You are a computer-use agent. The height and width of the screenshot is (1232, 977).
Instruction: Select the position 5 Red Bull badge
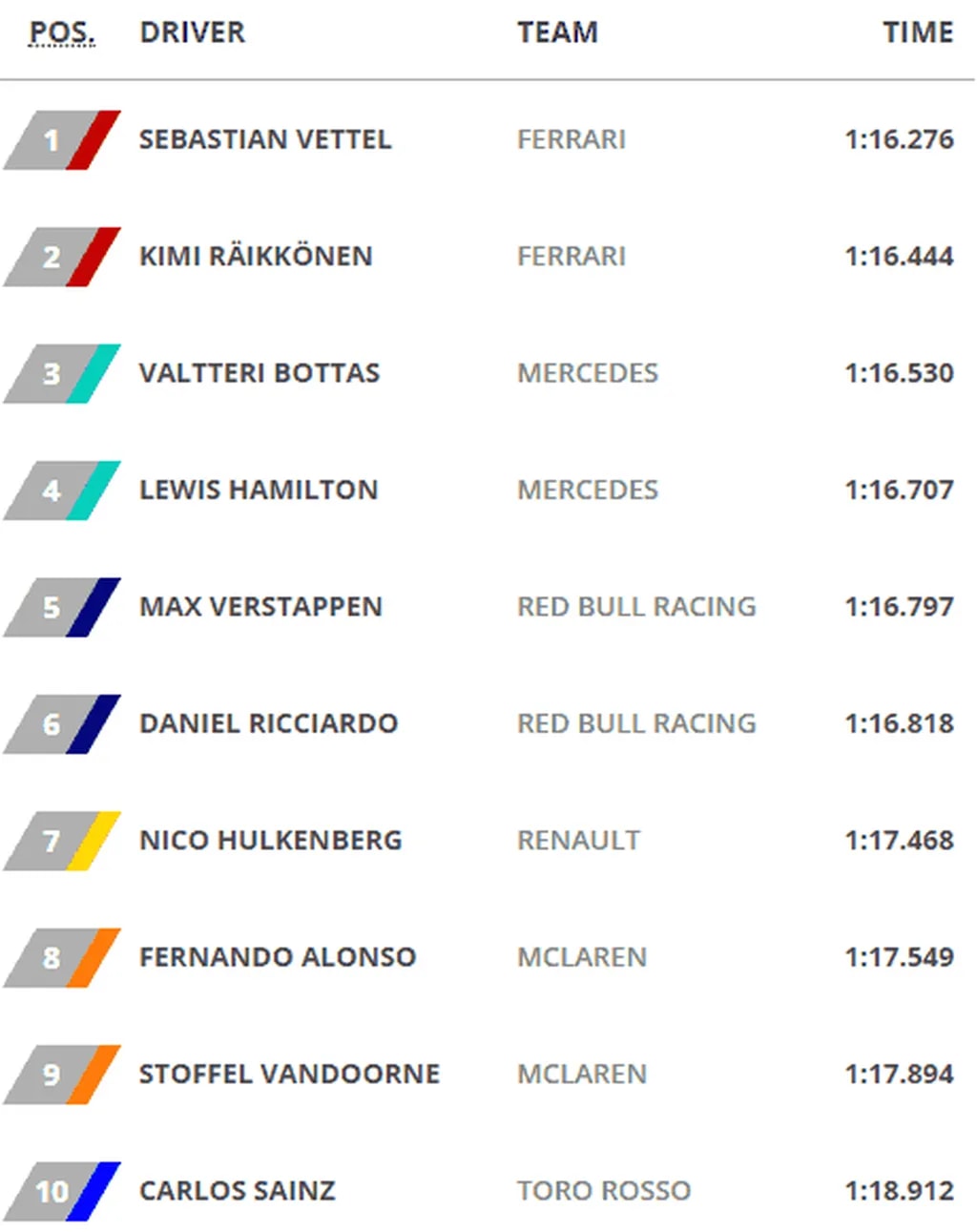(63, 607)
